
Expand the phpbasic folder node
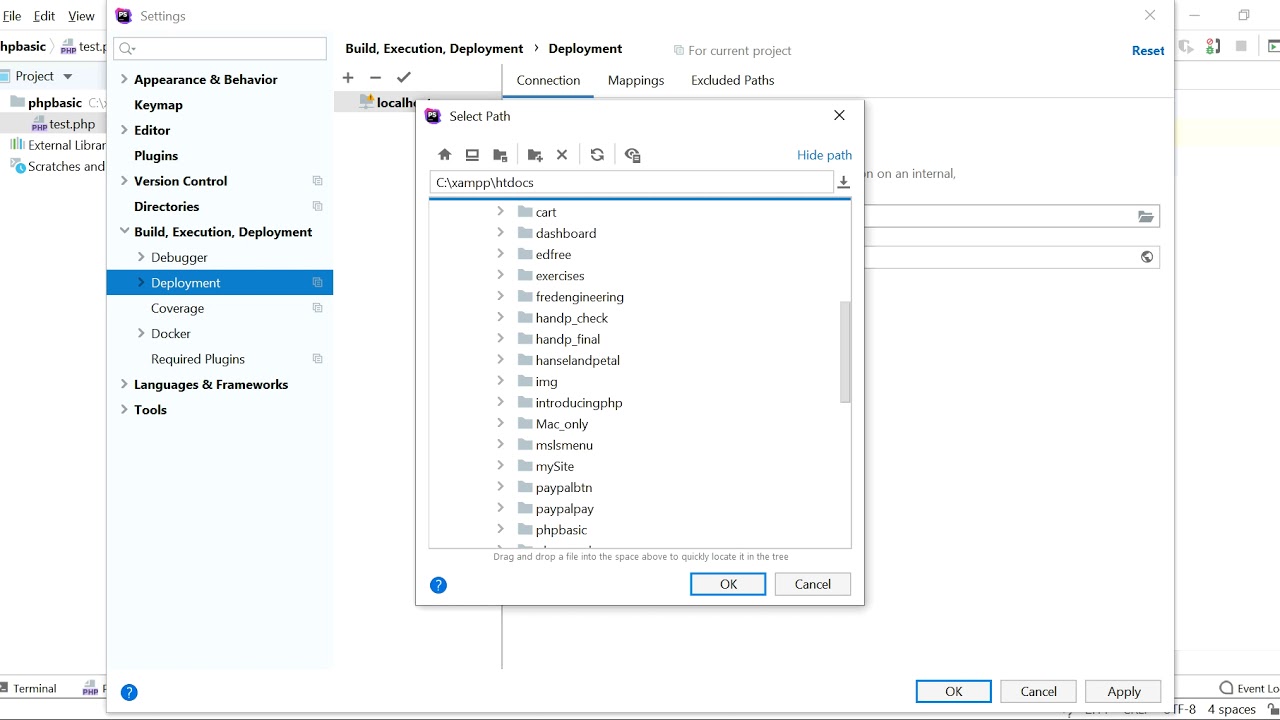point(501,529)
